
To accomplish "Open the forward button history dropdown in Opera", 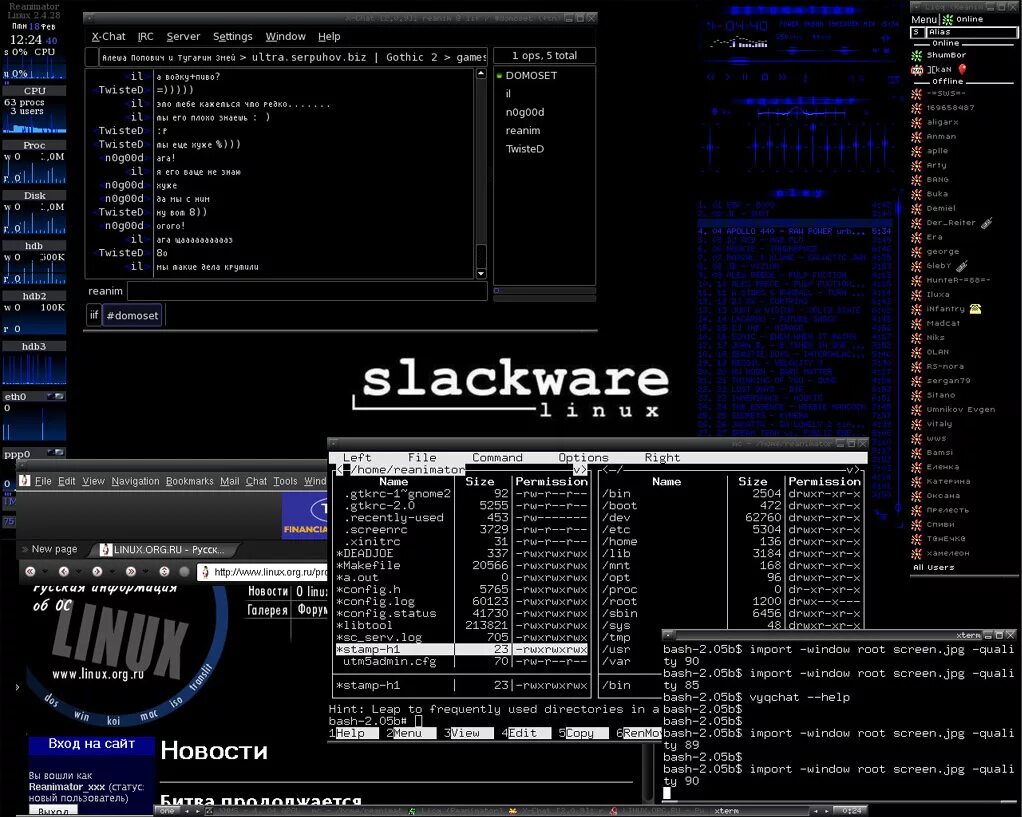I will click(x=112, y=572).
